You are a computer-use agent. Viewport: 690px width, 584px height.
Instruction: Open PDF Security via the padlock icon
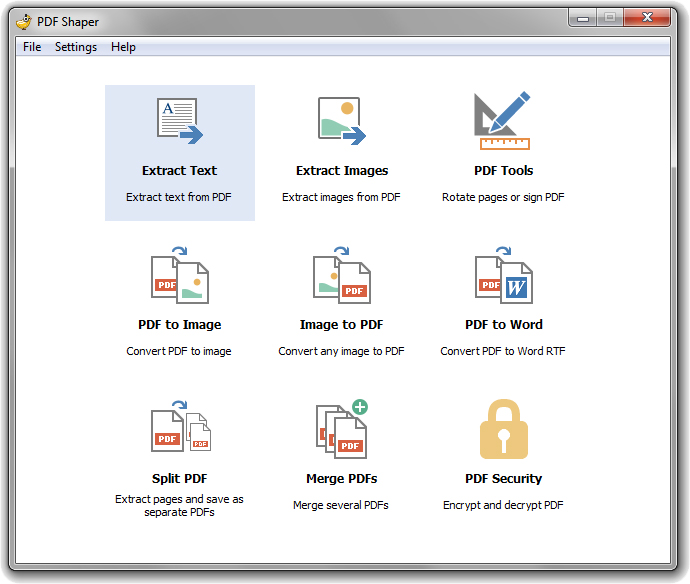[x=503, y=429]
